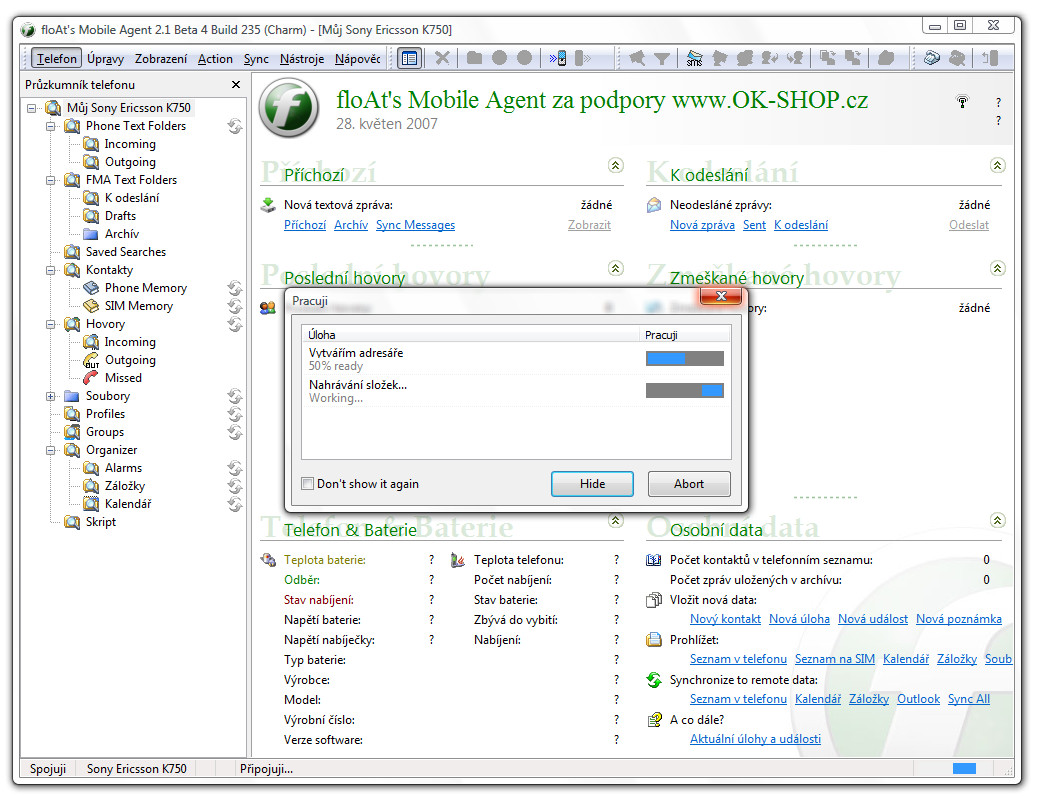Click the Seznam na SIM link

(x=835, y=659)
